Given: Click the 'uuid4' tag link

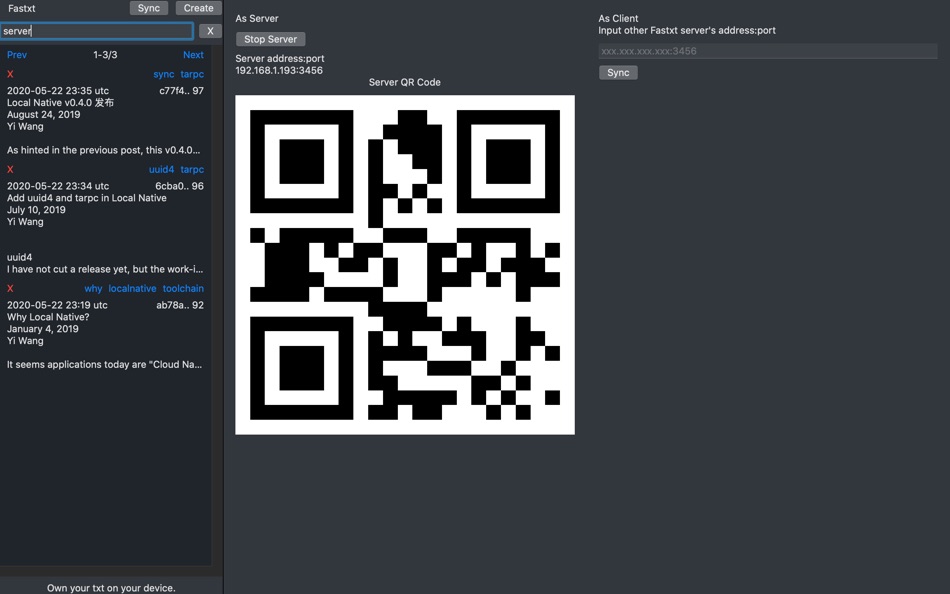Looking at the screenshot, I should click(x=161, y=169).
